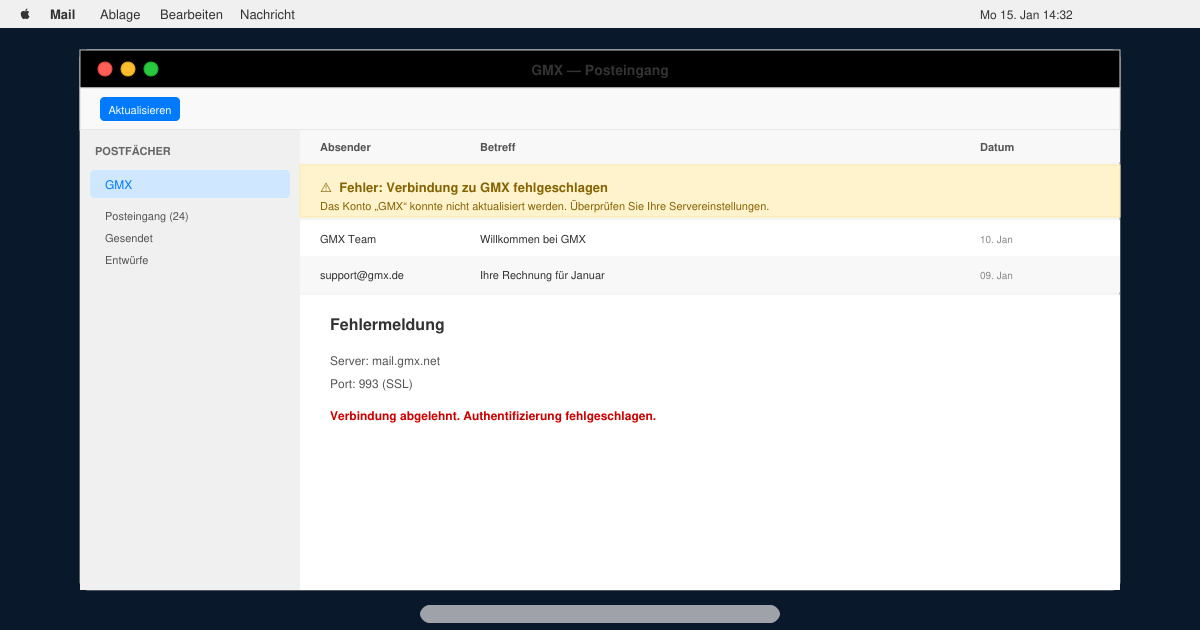Click the Aktualisieren button

(x=140, y=110)
